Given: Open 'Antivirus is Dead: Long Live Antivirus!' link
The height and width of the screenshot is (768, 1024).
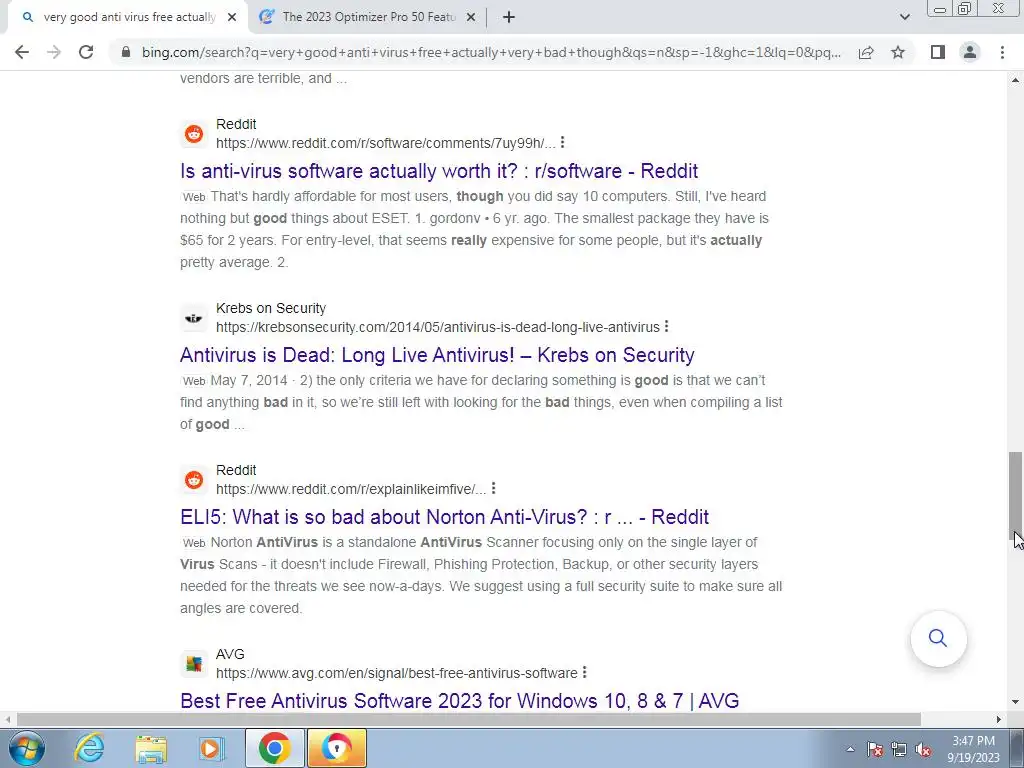Looking at the screenshot, I should click(437, 355).
